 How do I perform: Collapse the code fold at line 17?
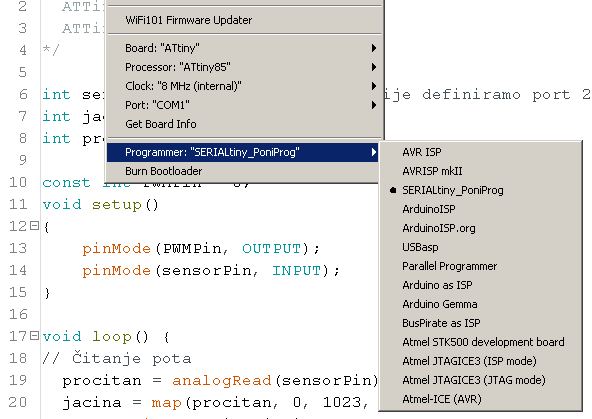[x=34, y=336]
